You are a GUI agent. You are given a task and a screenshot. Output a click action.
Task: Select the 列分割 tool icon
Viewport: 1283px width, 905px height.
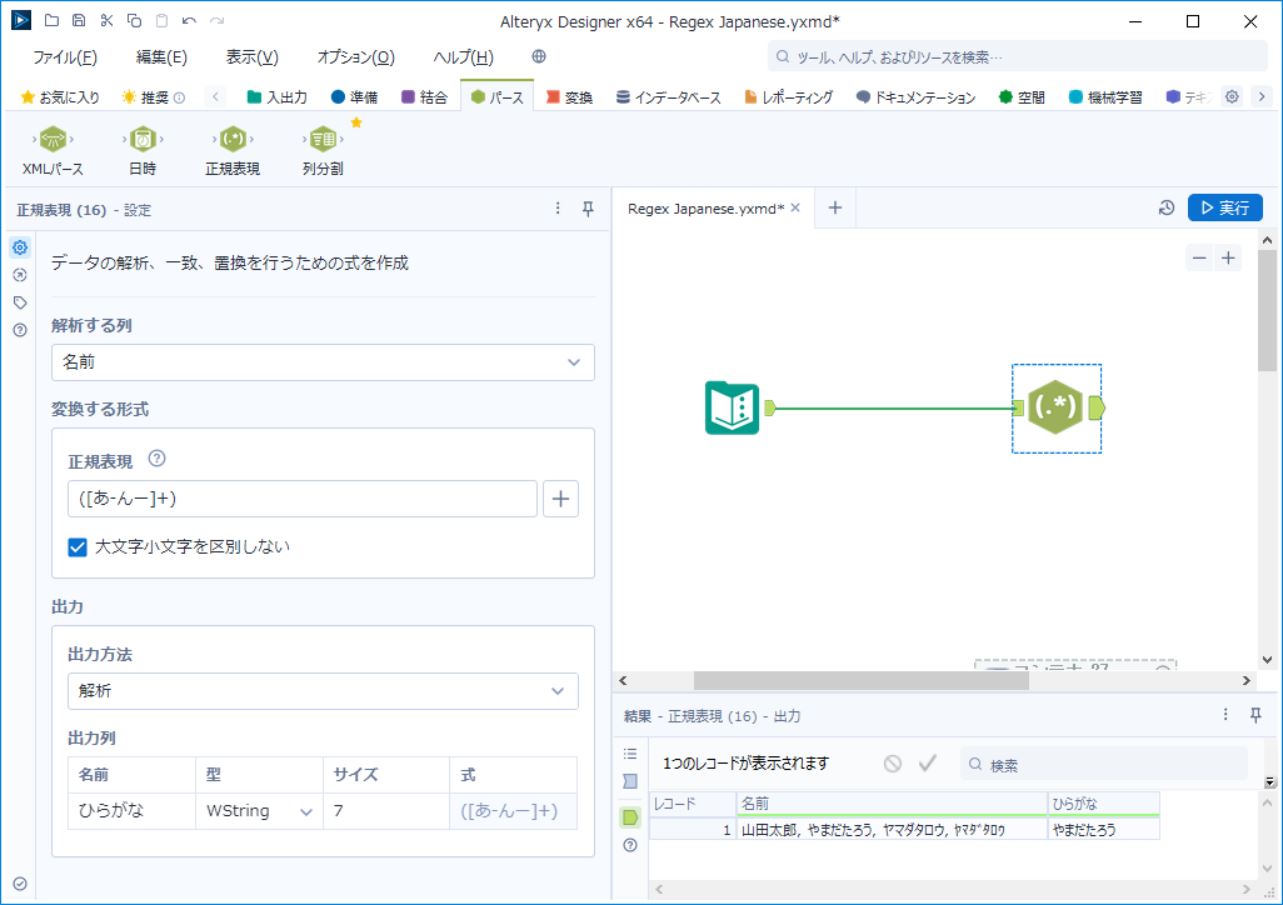322,139
